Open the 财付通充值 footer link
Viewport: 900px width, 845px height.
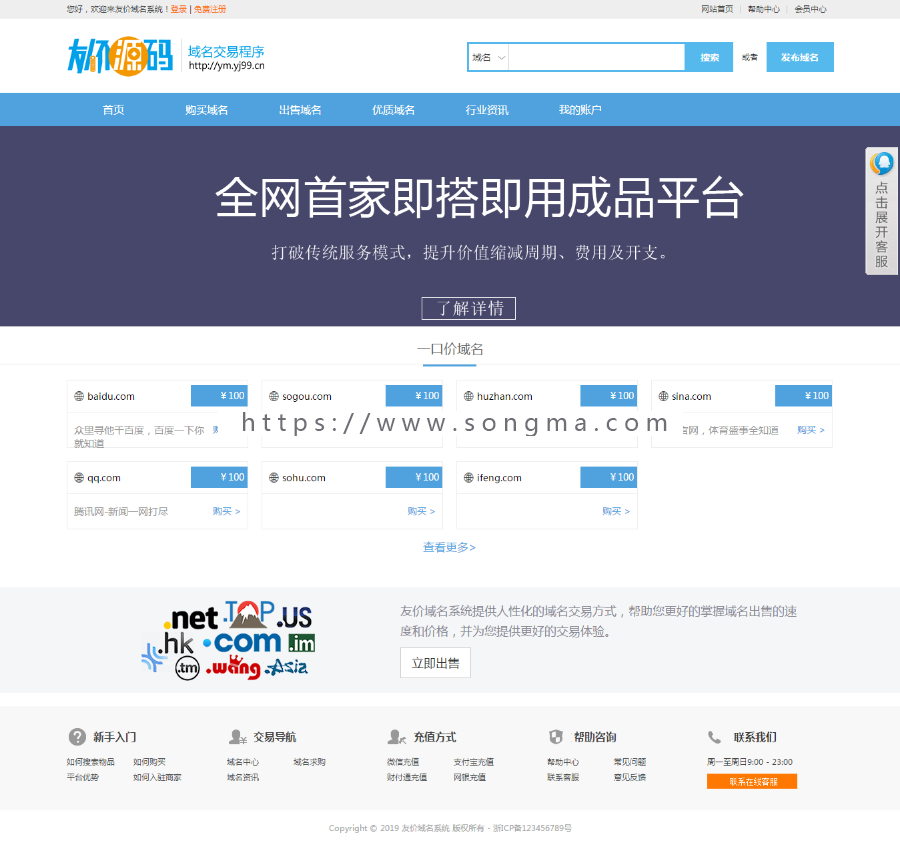coord(407,777)
